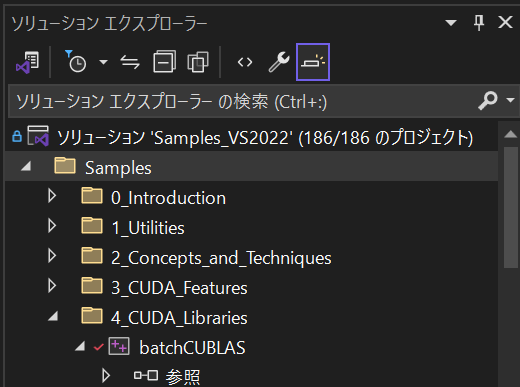Switch between solution and folder views icon

tap(28, 62)
